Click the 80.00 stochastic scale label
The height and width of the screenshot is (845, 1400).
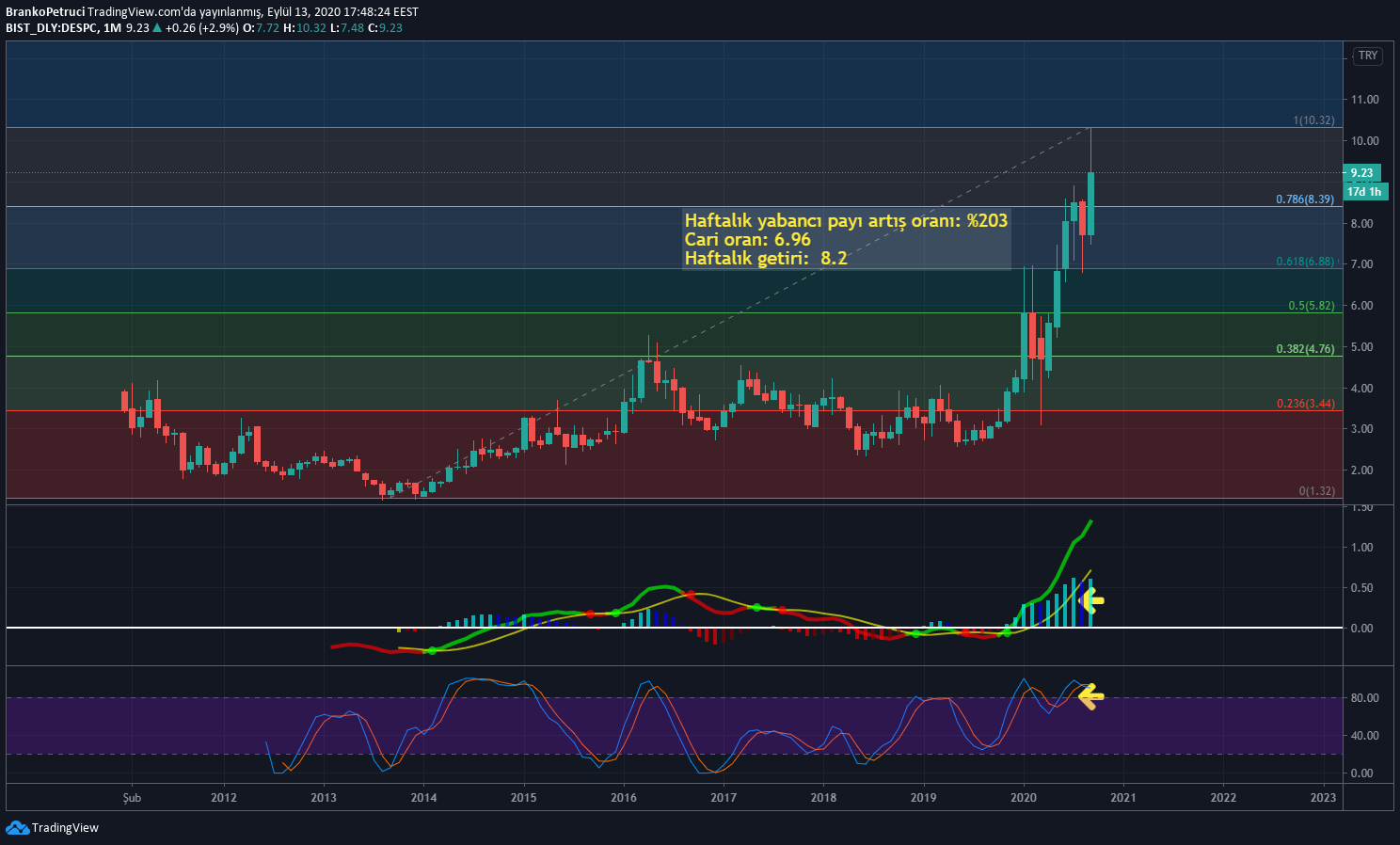(1365, 698)
